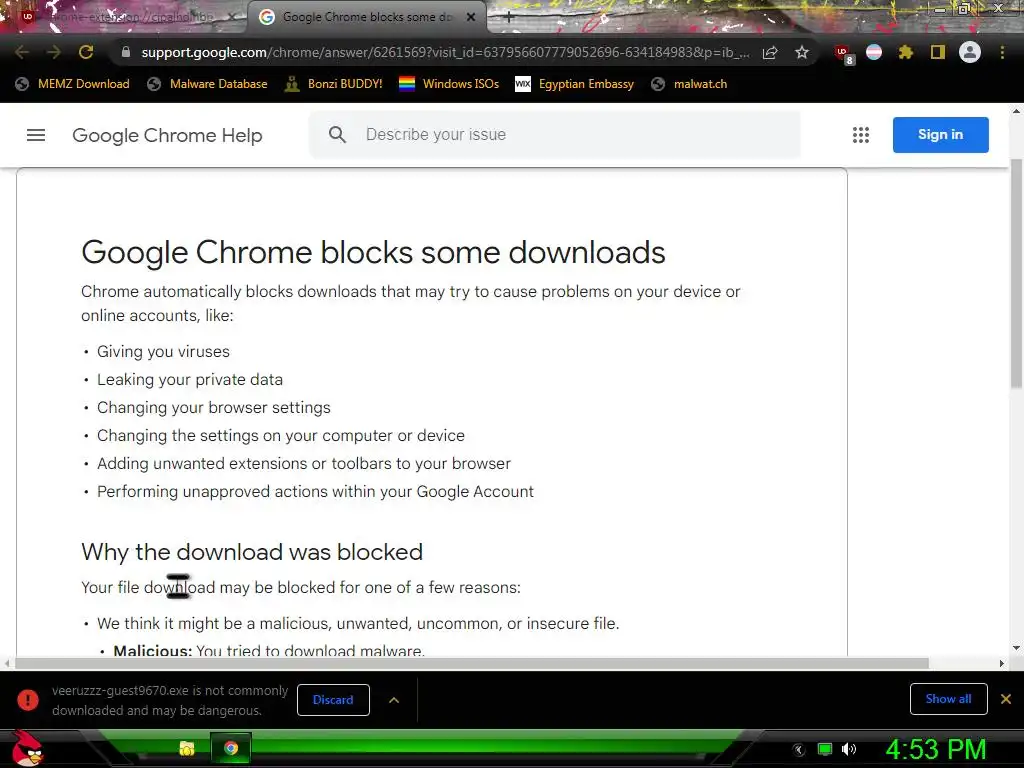Click the padlock site info icon
Image resolution: width=1024 pixels, height=768 pixels.
pos(126,52)
